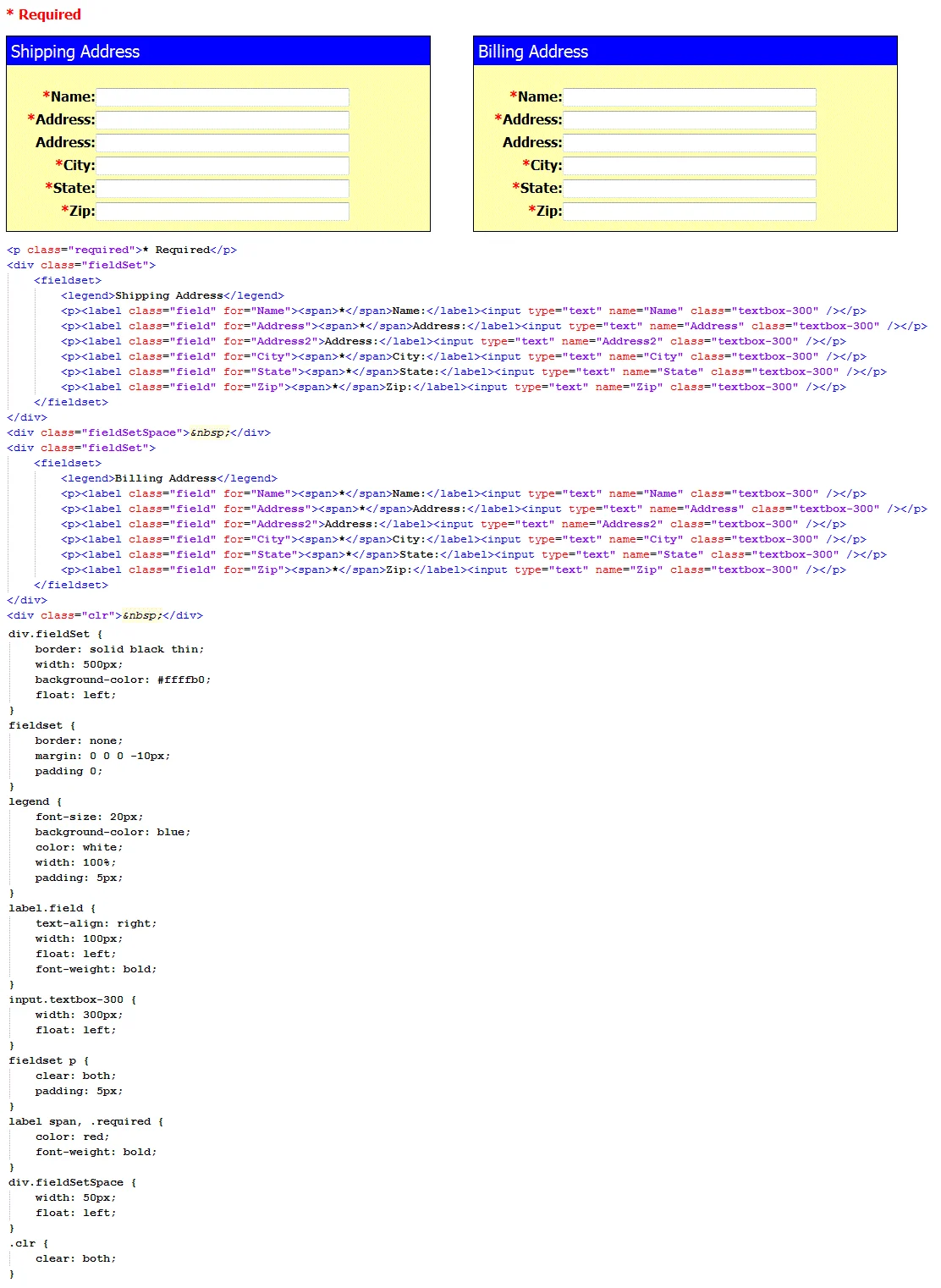The width and height of the screenshot is (941, 1288).
Task: Select the second Billing Address line input
Action: pos(690,143)
